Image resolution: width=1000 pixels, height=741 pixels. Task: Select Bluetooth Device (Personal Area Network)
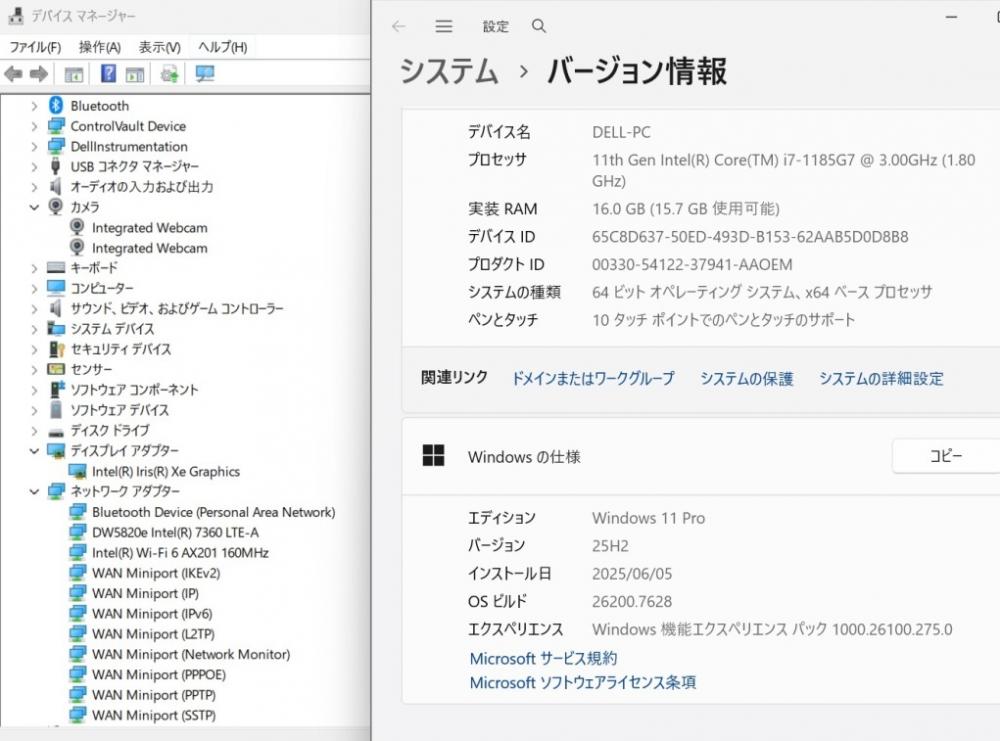coord(214,512)
